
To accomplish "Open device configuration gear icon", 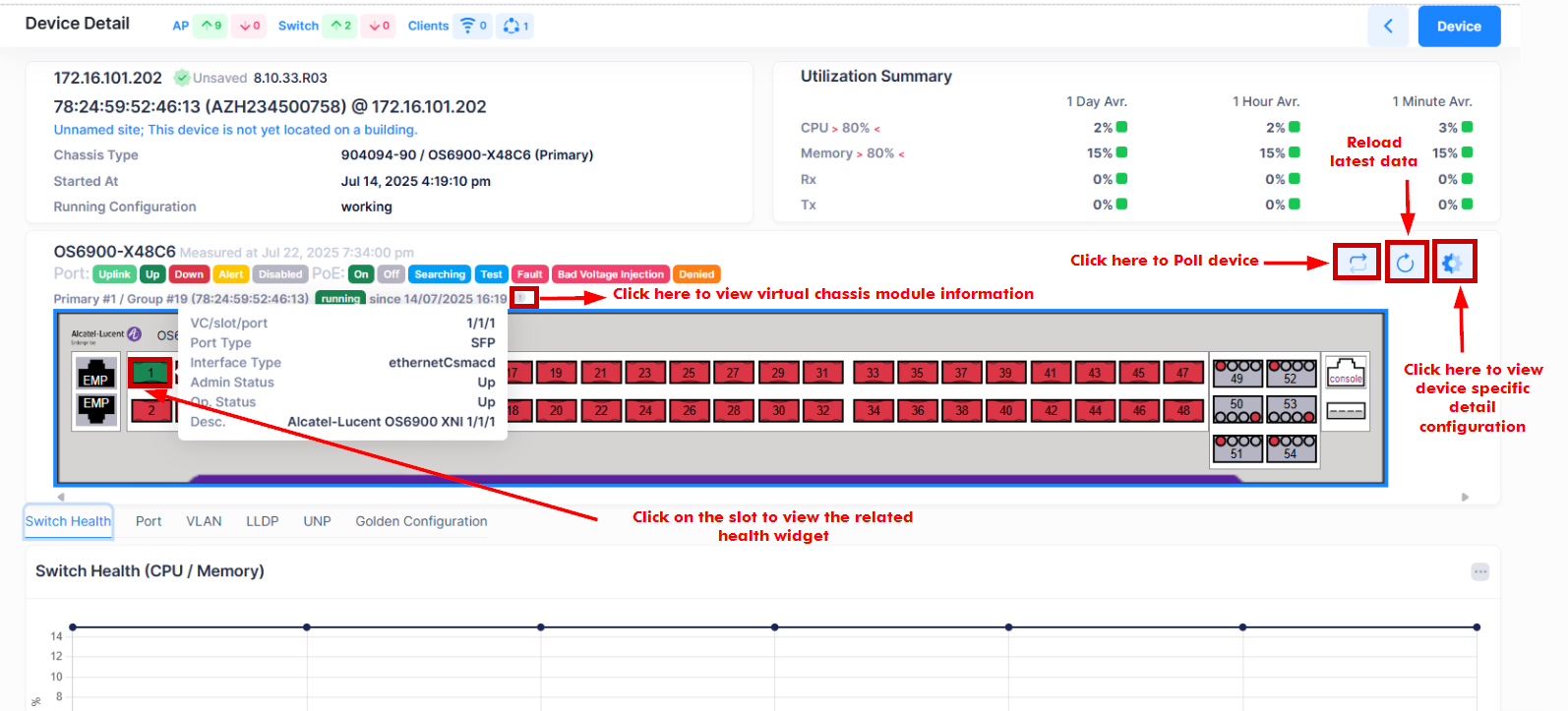I will [x=1452, y=263].
